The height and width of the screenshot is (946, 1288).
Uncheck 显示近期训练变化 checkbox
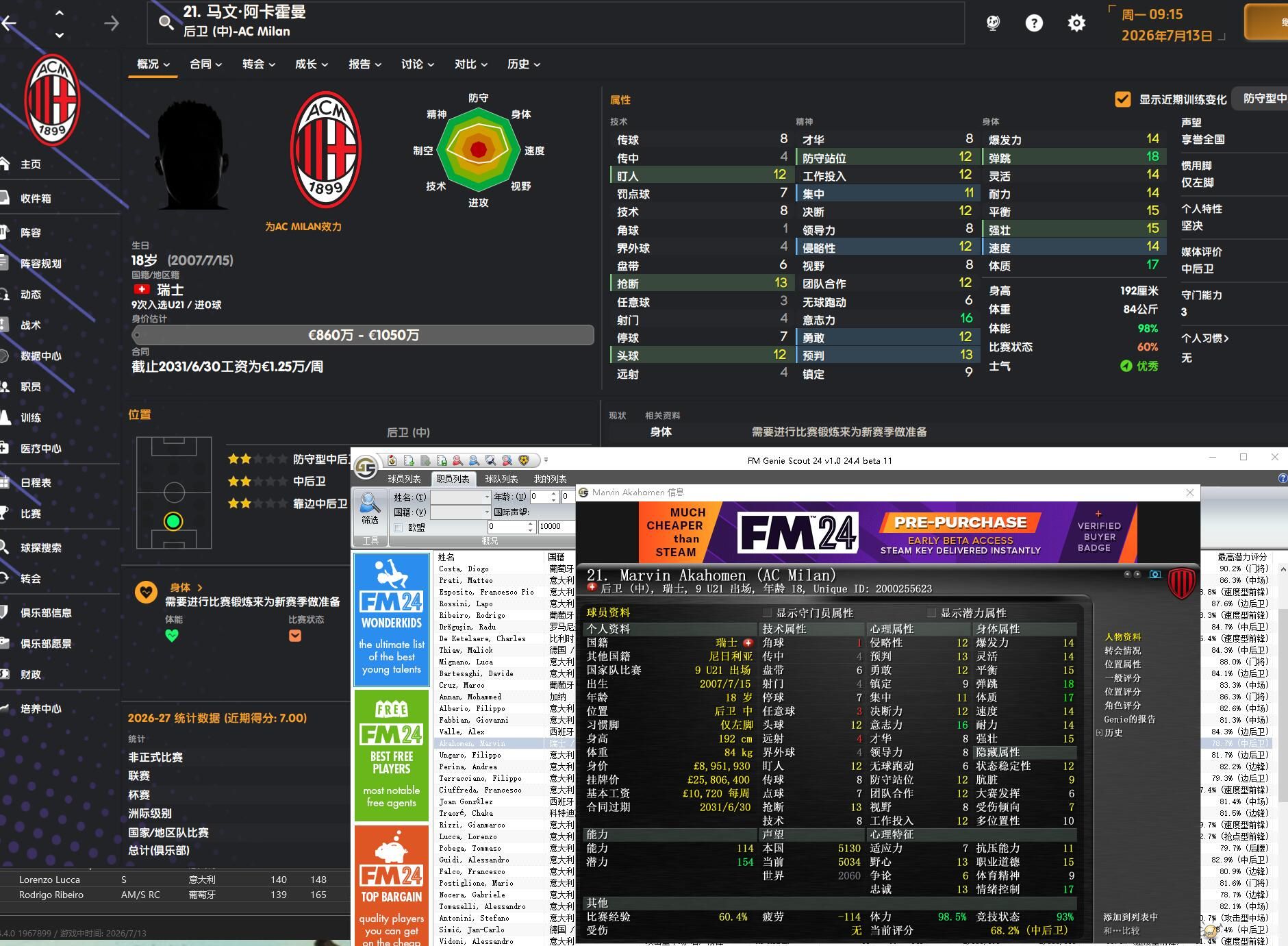(x=1122, y=99)
